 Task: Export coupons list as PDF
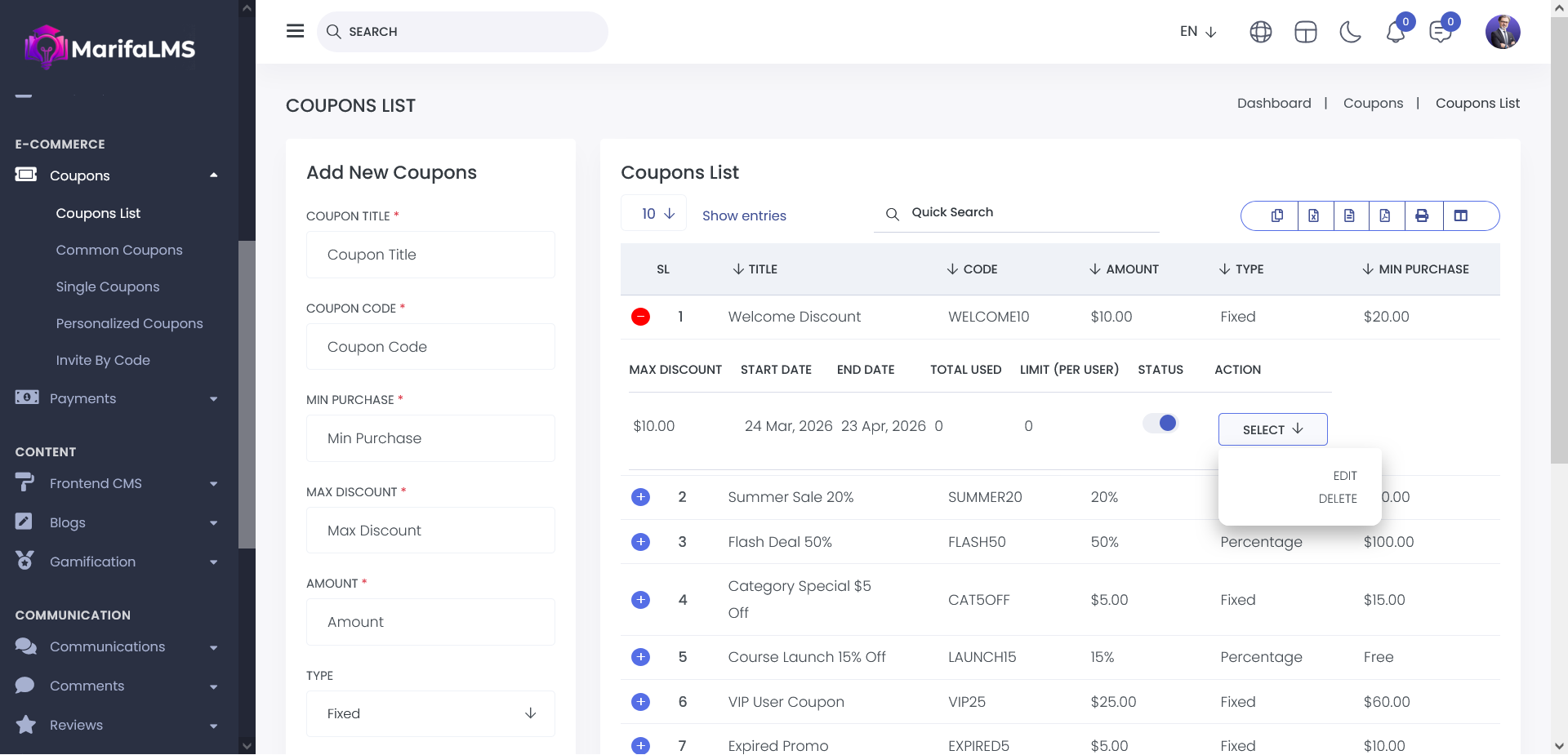tap(1385, 215)
